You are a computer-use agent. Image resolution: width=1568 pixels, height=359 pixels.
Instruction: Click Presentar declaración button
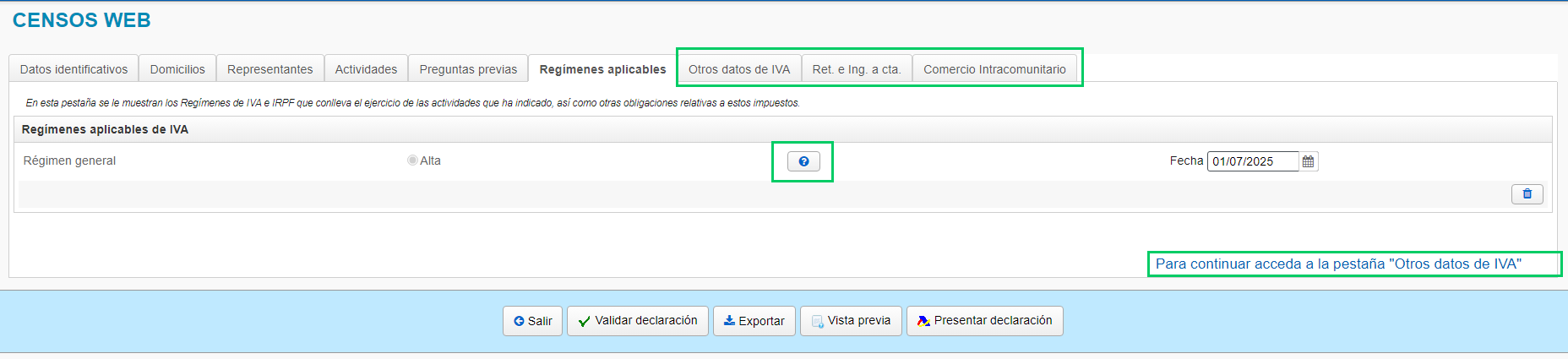pyautogui.click(x=984, y=321)
